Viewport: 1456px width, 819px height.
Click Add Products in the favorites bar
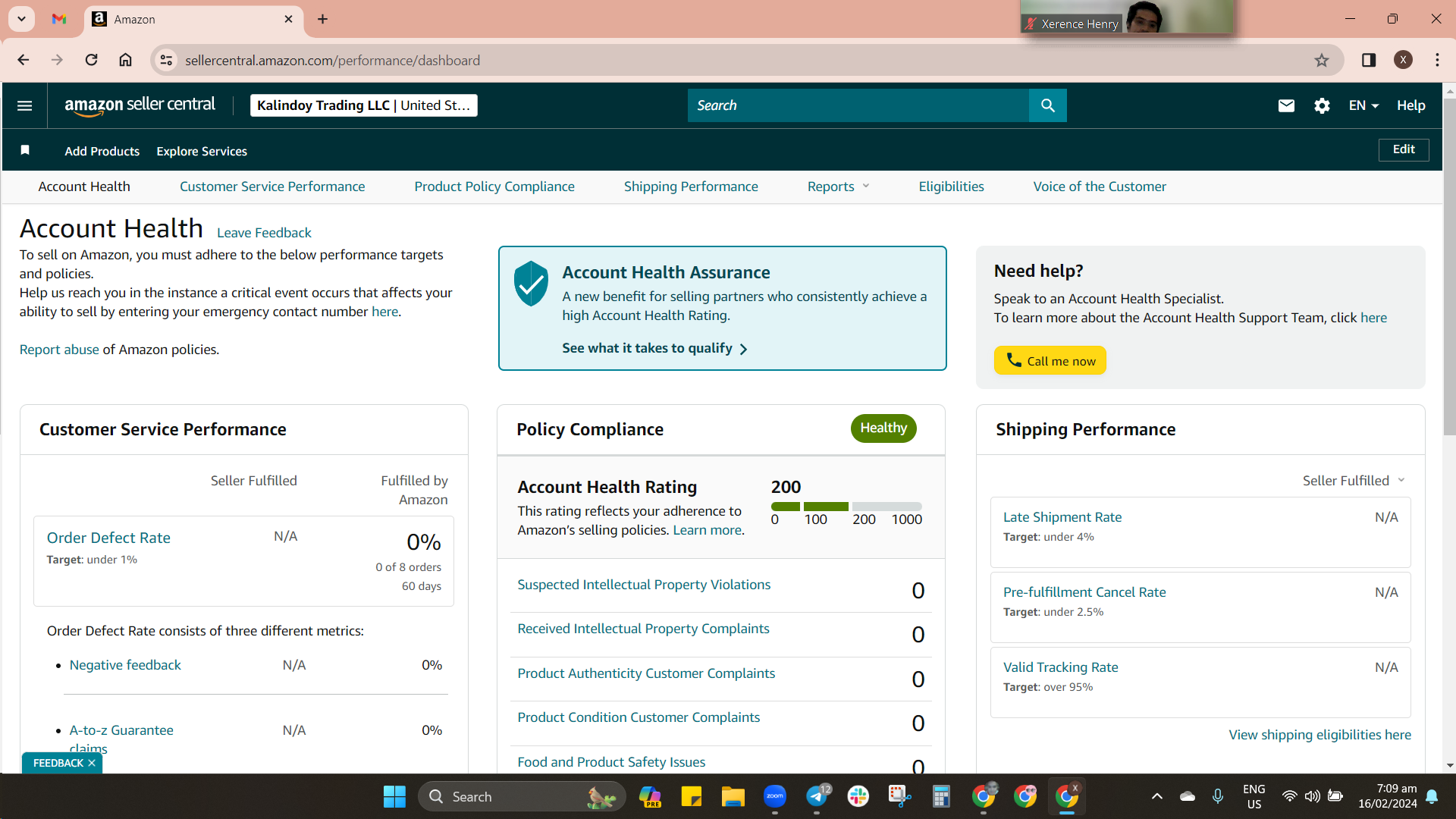[x=102, y=152]
